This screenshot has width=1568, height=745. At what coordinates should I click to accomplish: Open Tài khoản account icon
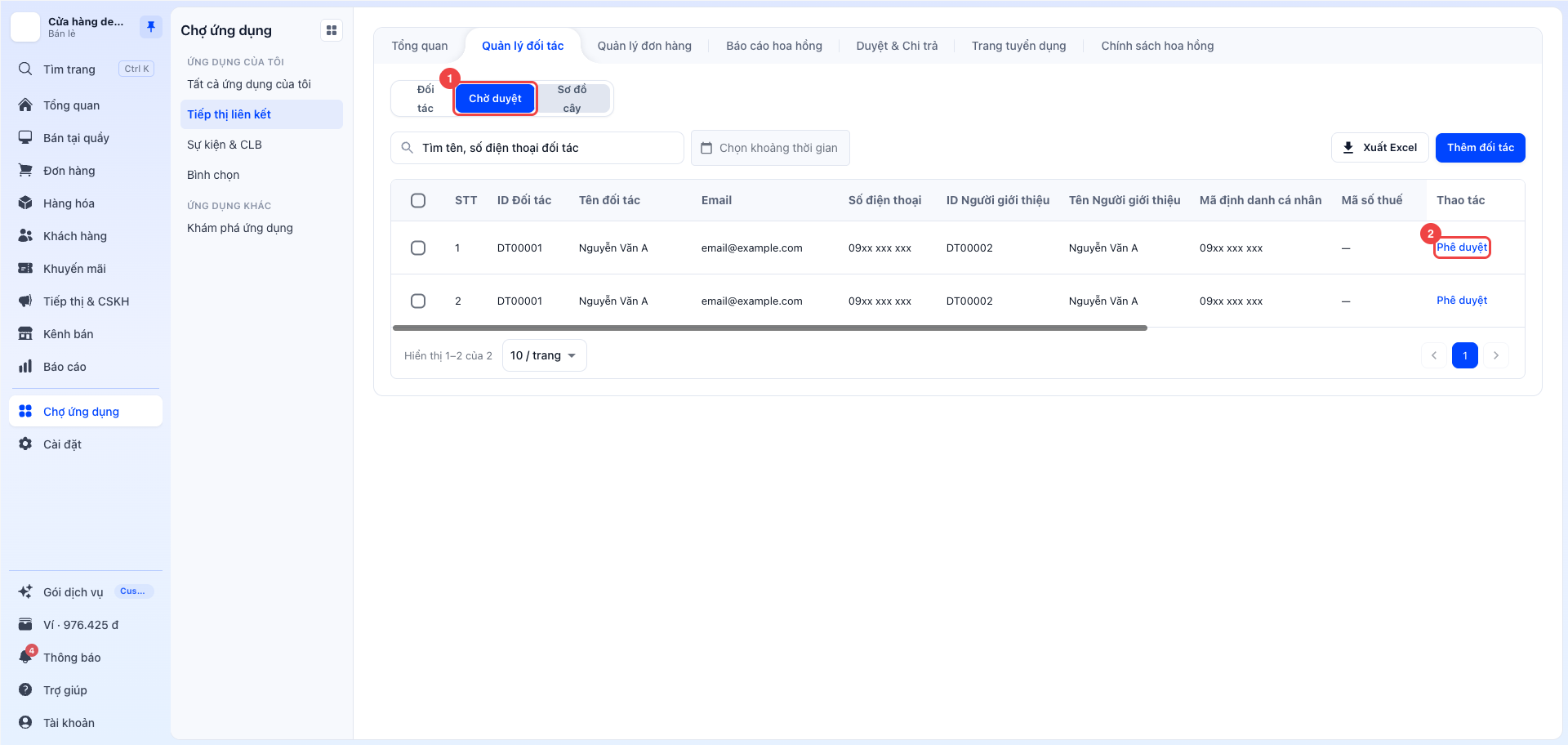25,723
